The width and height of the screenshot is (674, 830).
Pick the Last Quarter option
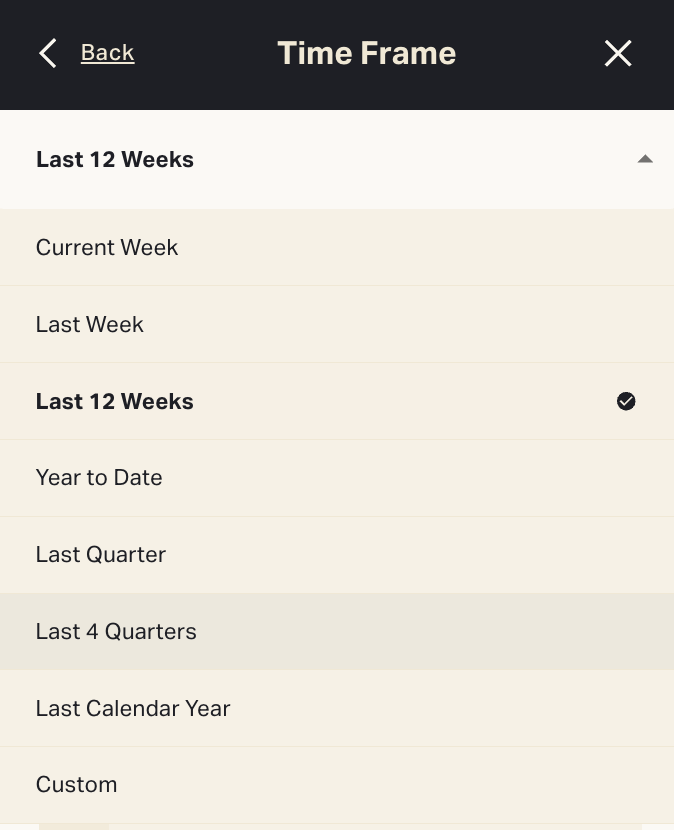(101, 555)
